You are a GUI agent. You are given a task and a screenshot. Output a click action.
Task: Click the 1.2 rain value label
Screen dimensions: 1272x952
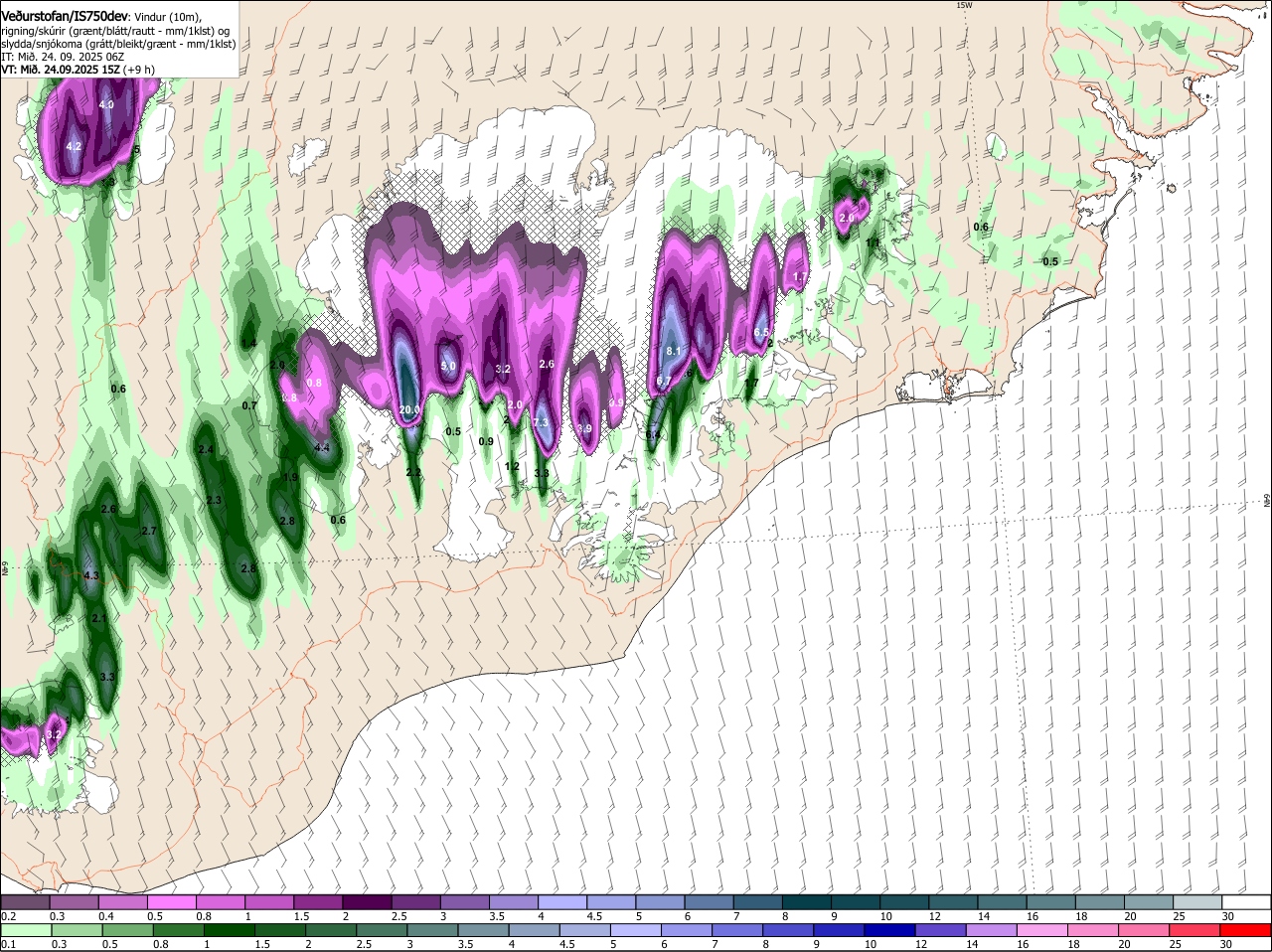coord(513,466)
